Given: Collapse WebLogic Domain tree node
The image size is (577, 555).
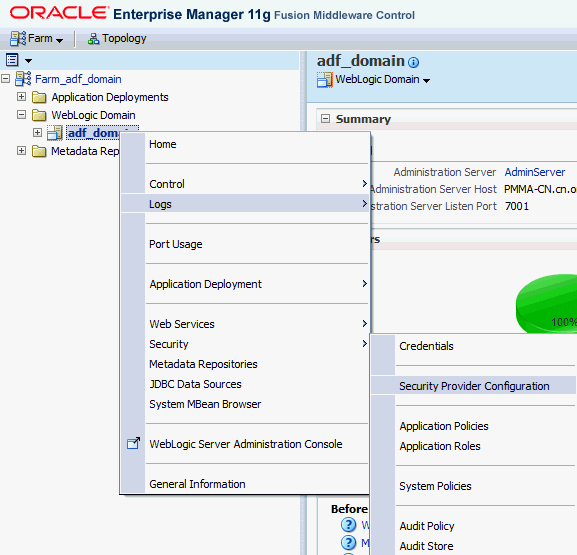Looking at the screenshot, I should tap(21, 114).
